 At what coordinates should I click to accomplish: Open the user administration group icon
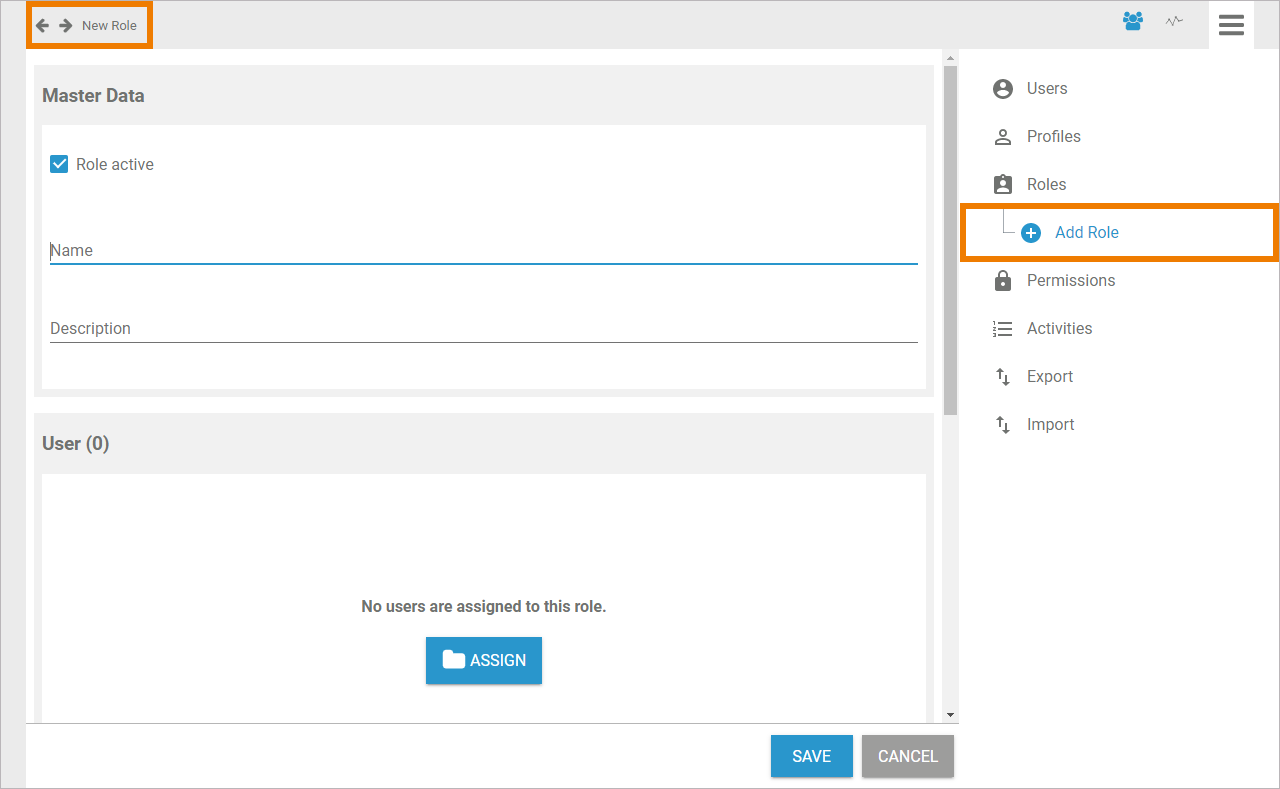click(1133, 21)
